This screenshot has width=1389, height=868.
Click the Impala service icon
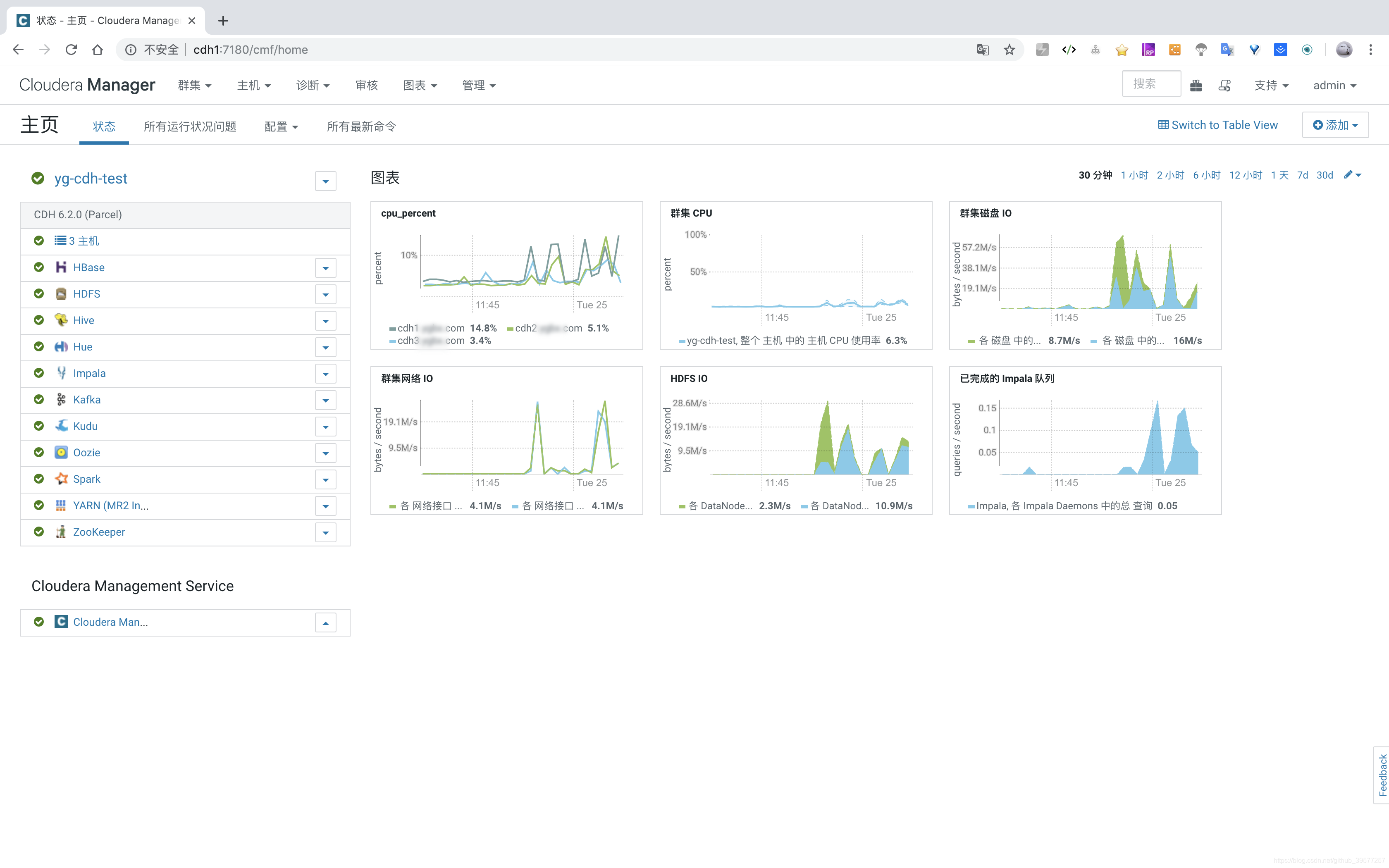click(x=62, y=373)
